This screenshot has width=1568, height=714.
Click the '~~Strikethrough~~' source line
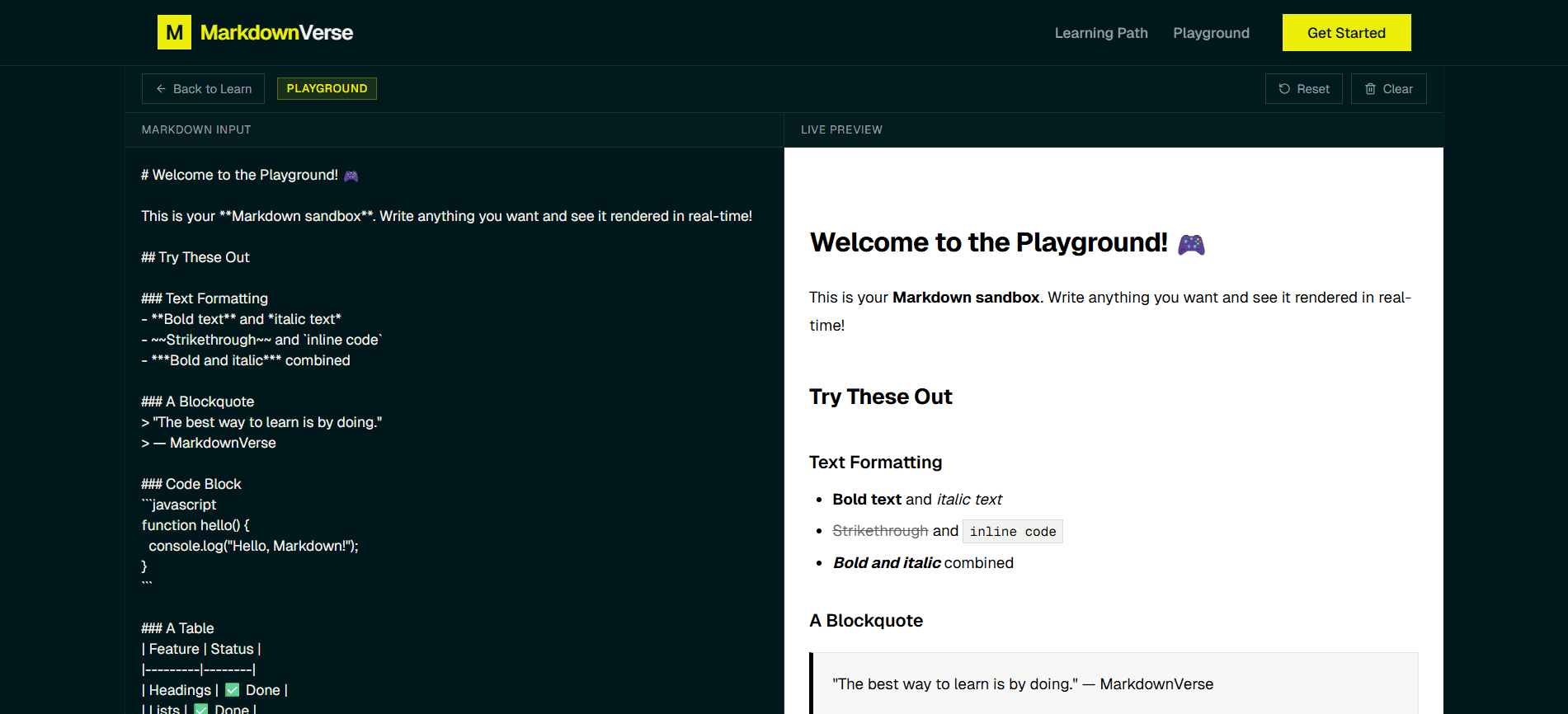261,340
